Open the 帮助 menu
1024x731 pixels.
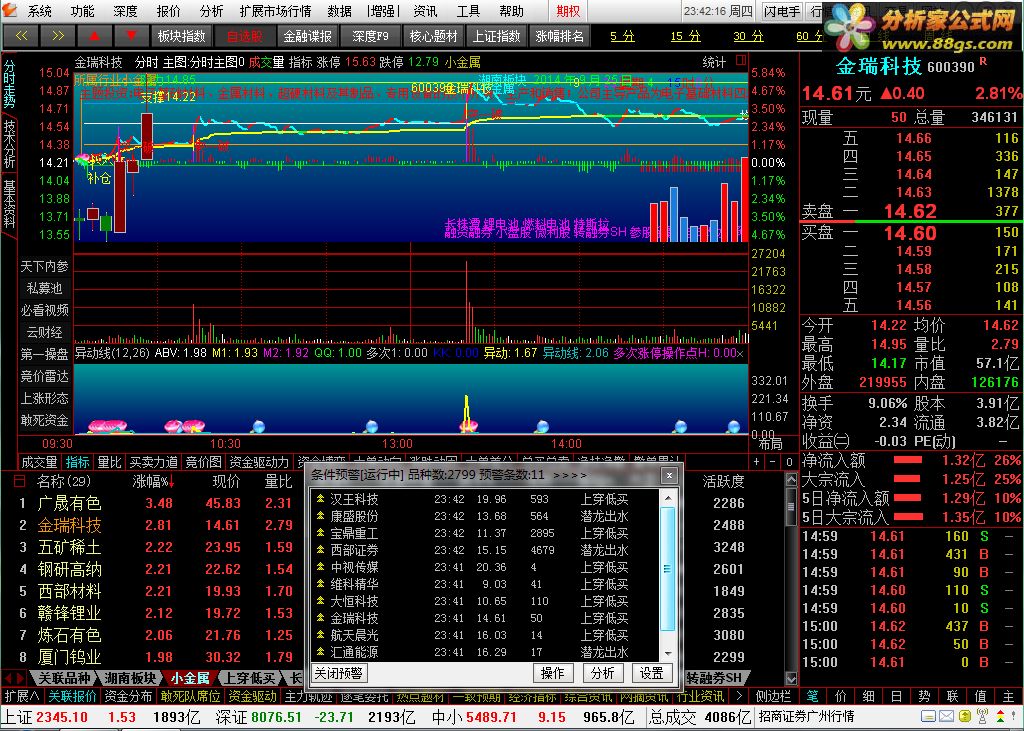pyautogui.click(x=511, y=11)
